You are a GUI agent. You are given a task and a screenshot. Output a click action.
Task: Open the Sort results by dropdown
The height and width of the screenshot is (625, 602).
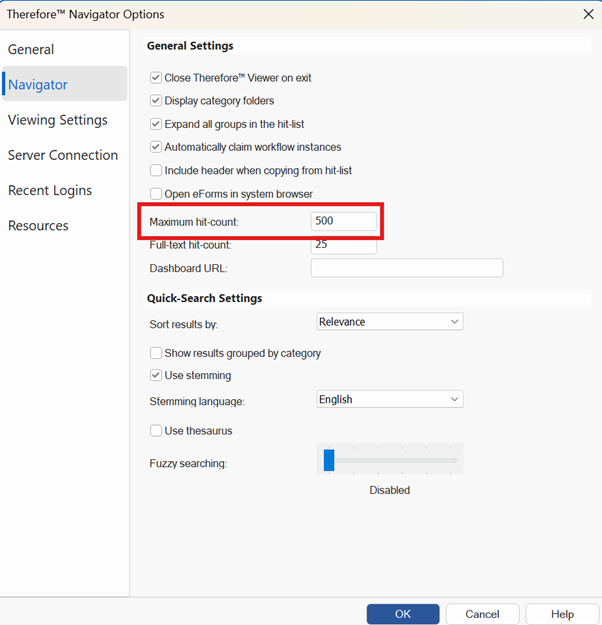[390, 321]
